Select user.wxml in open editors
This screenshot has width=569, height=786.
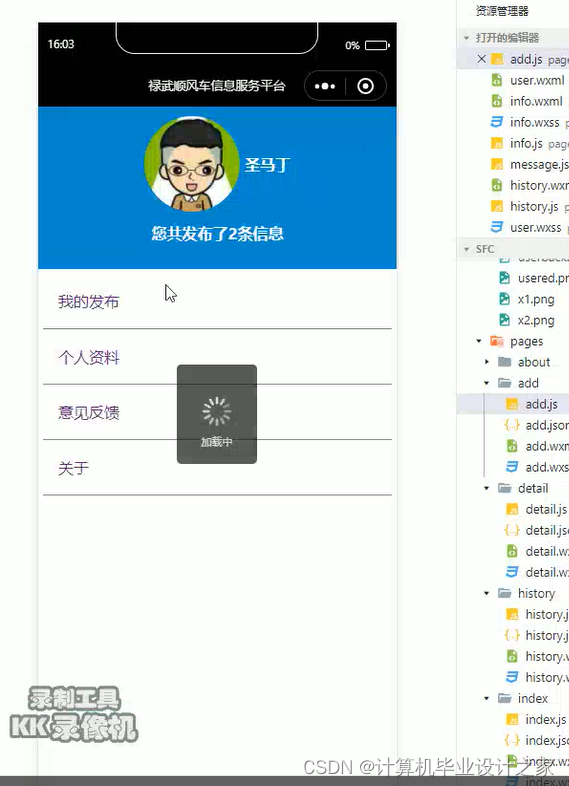(537, 80)
